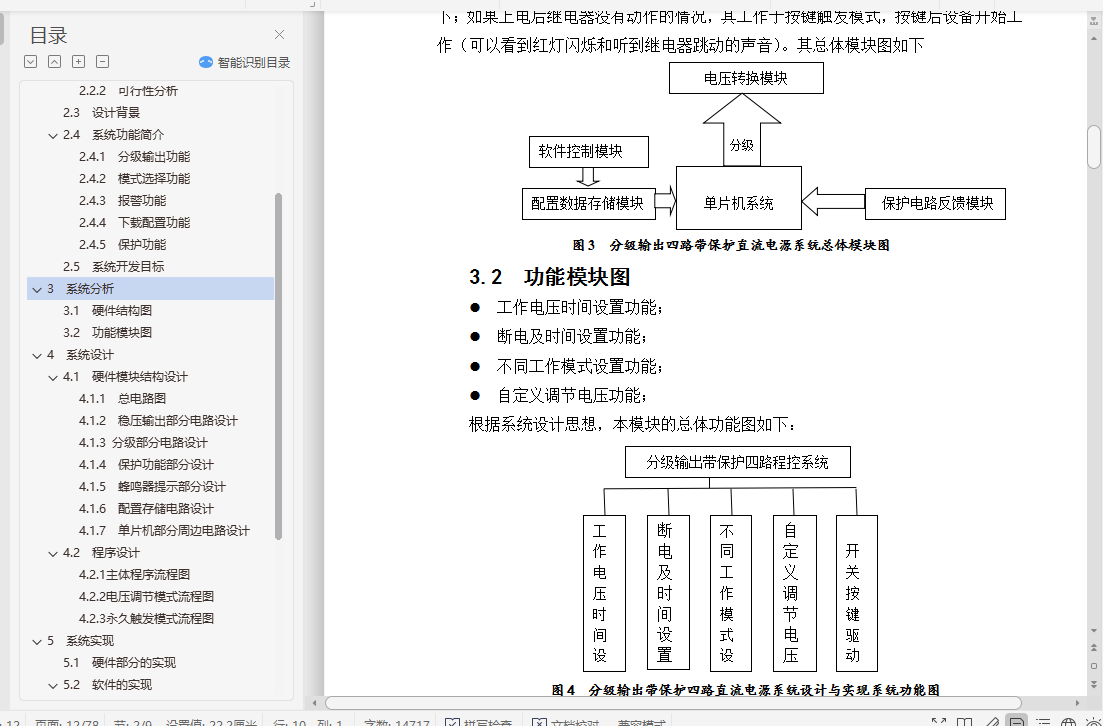Select 2.4.5 保护功能 entry
This screenshot has height=726, width=1103.
click(x=122, y=244)
